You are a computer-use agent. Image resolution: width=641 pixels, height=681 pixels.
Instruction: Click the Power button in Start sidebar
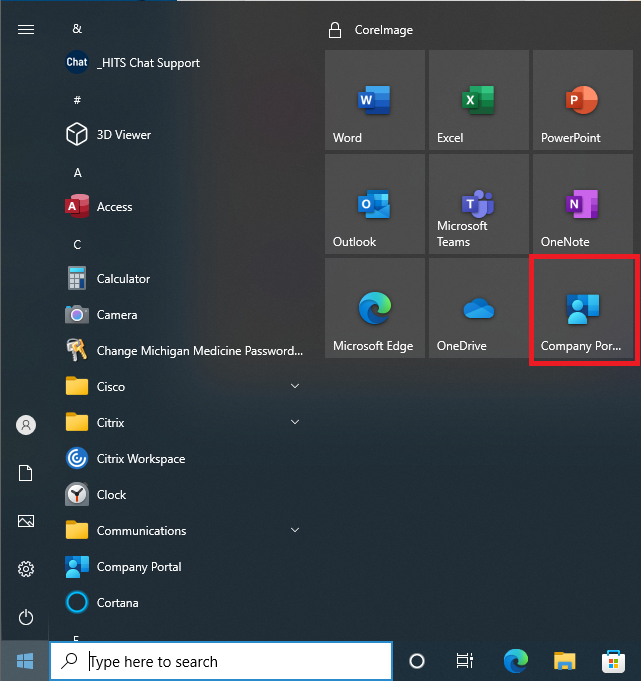[26, 617]
